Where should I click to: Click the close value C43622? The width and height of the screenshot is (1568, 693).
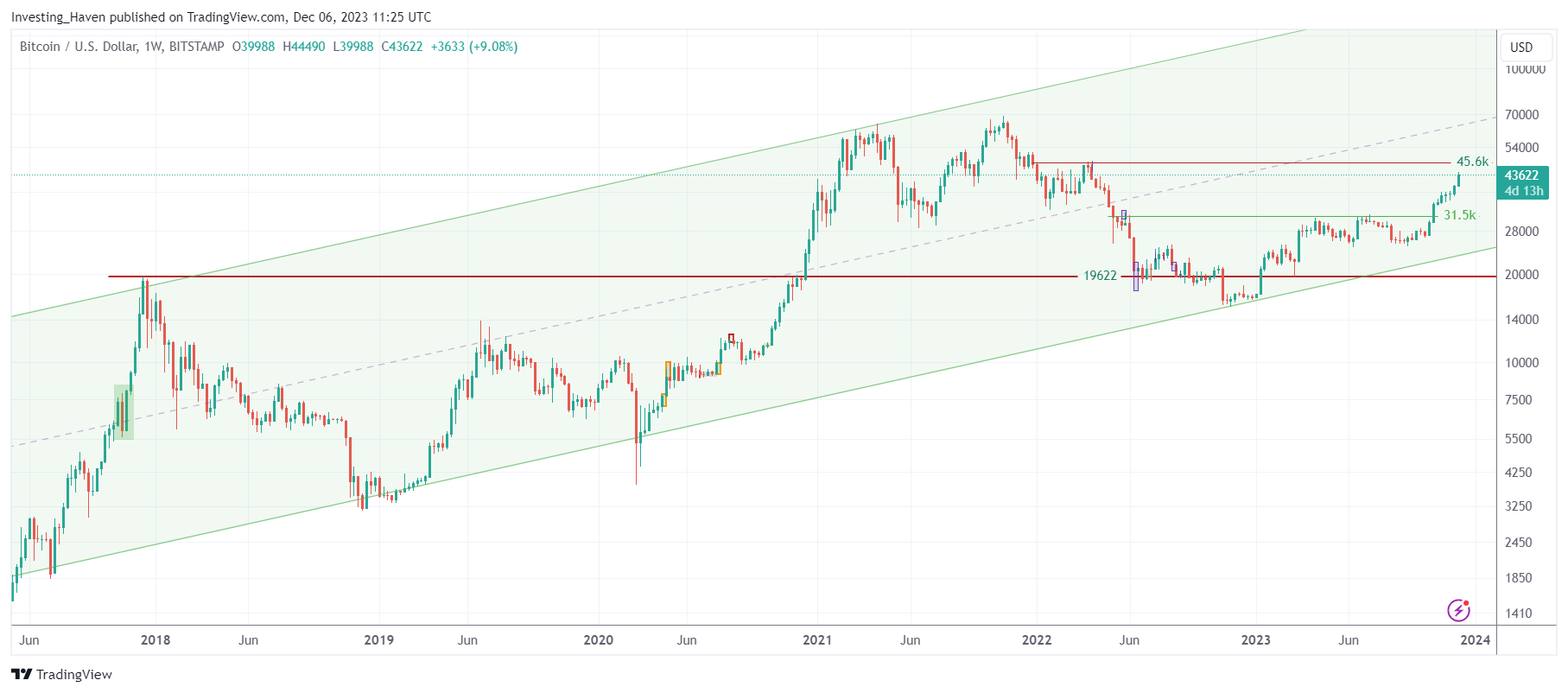click(402, 47)
